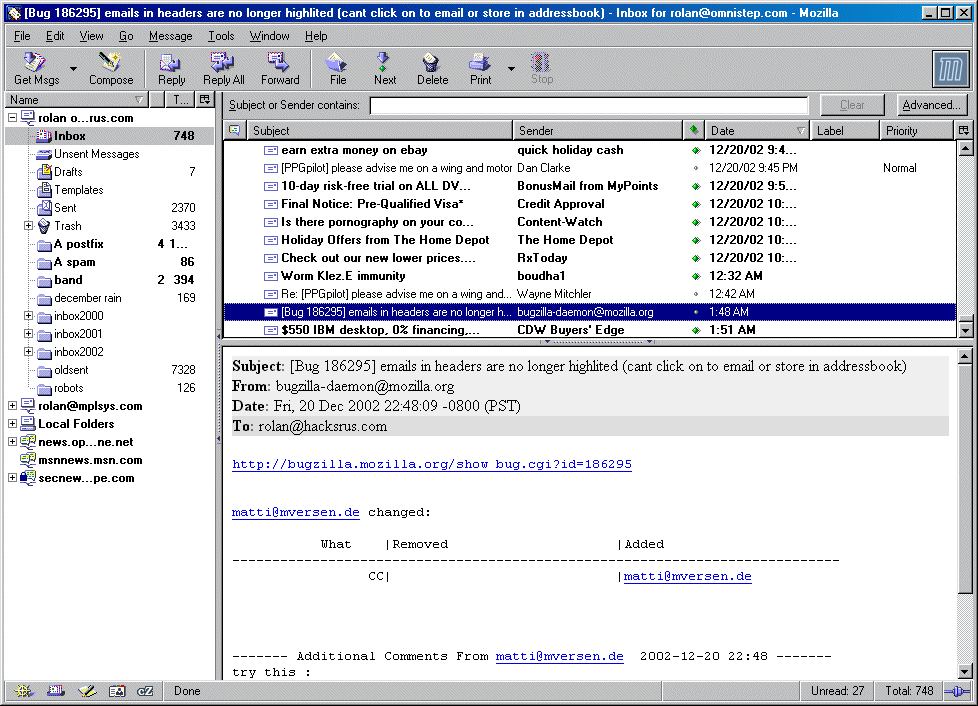Open the Tools menu
978x706 pixels.
coord(221,36)
